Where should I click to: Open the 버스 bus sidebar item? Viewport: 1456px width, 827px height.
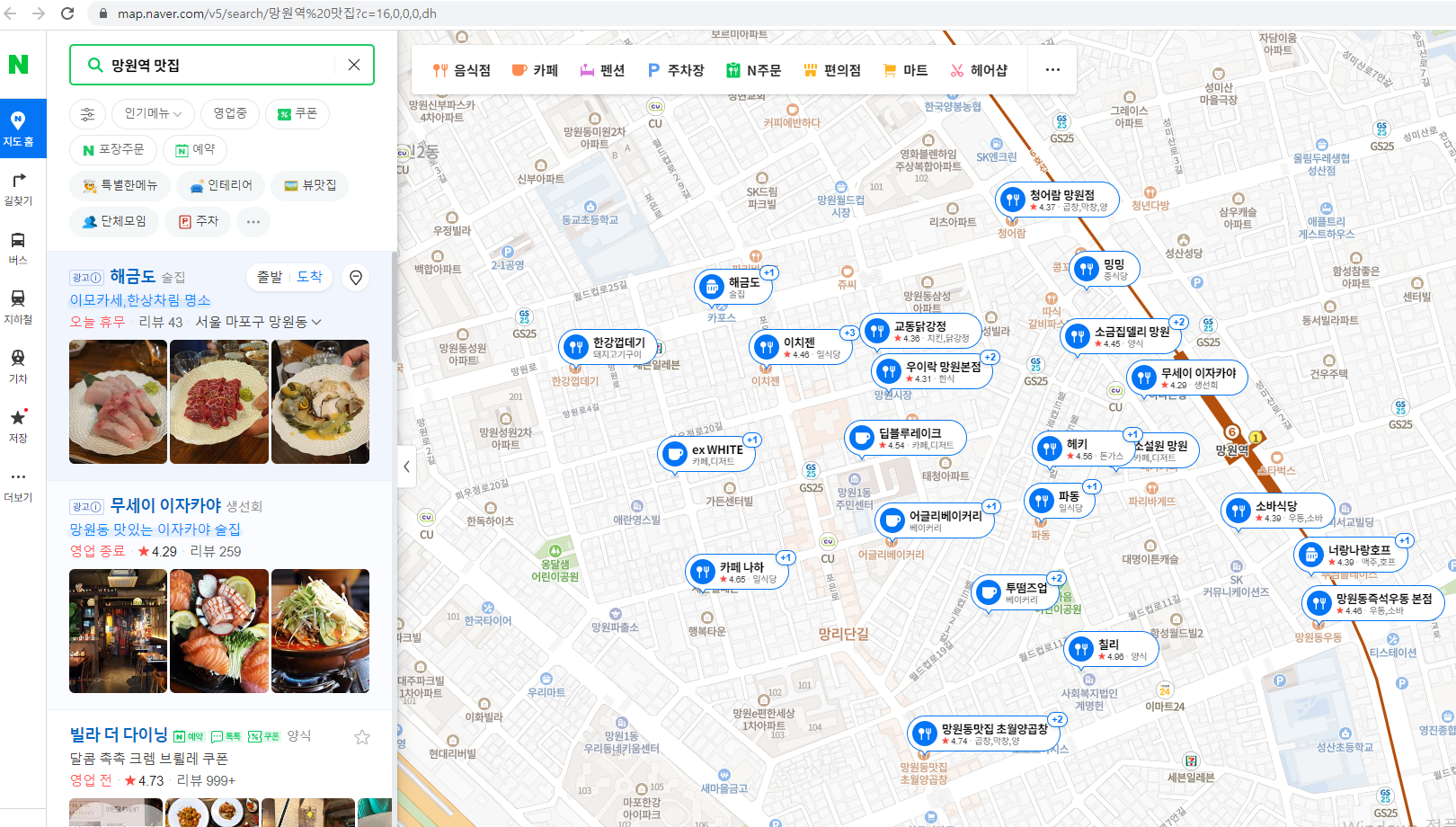[18, 248]
